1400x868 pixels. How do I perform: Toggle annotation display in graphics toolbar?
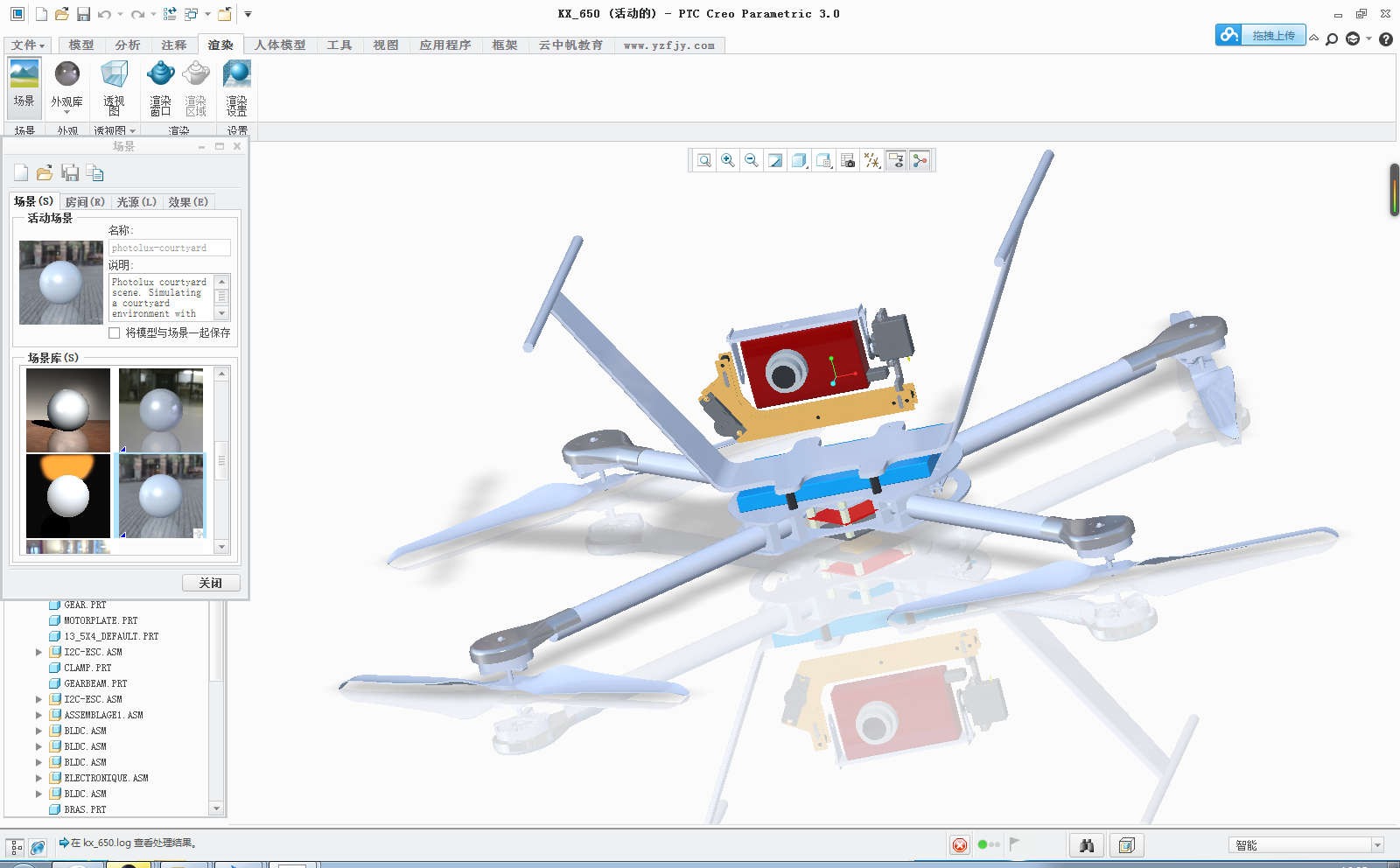coord(894,160)
